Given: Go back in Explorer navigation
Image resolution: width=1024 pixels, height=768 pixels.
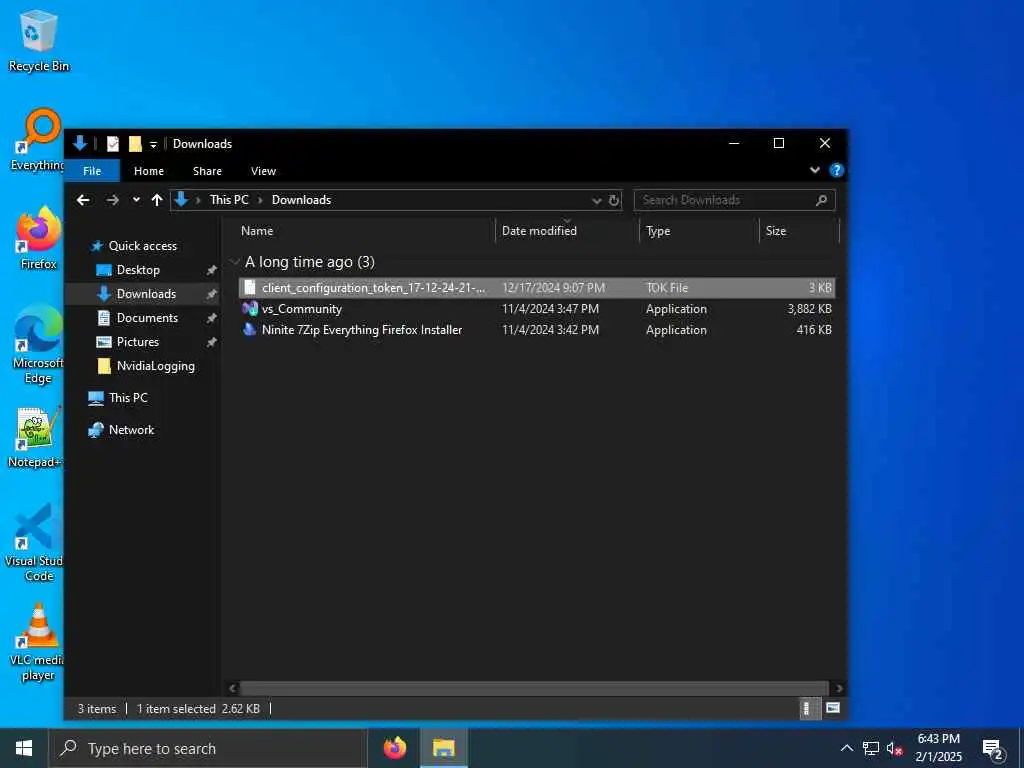Looking at the screenshot, I should click(x=83, y=200).
